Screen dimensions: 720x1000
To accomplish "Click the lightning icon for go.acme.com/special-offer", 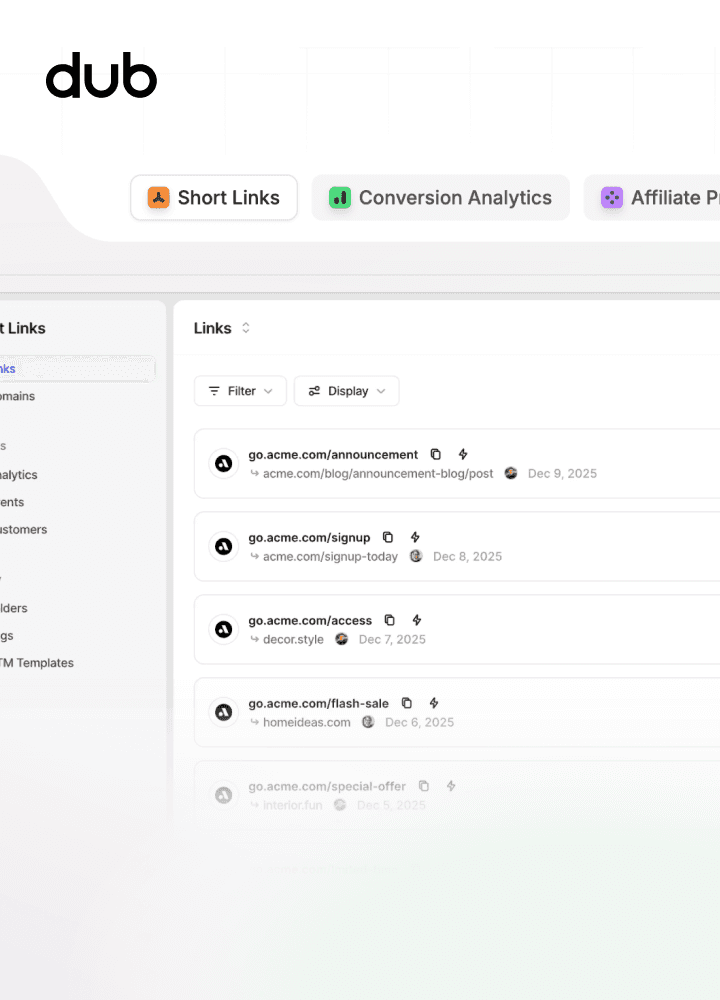I will 451,786.
